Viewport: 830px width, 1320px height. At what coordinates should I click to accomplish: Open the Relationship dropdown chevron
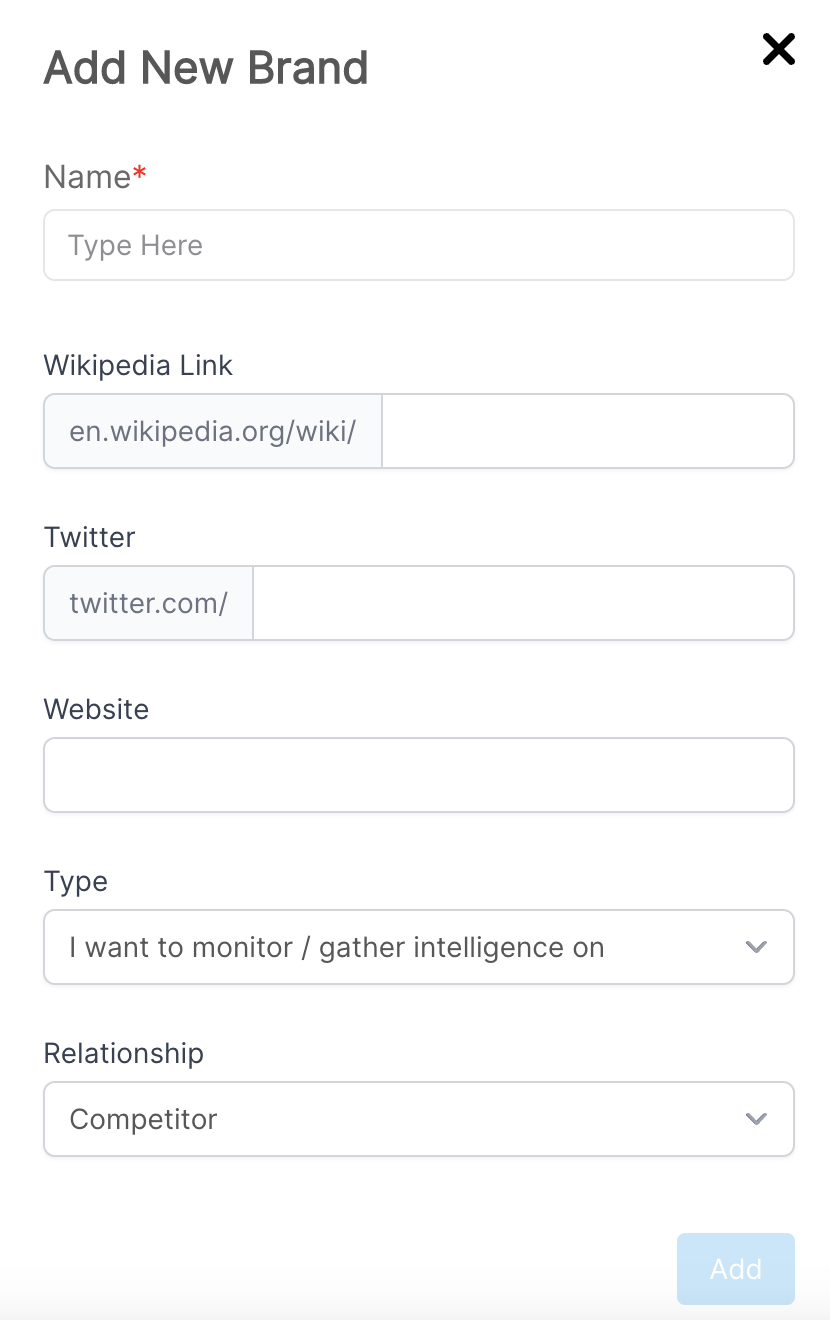(757, 1121)
